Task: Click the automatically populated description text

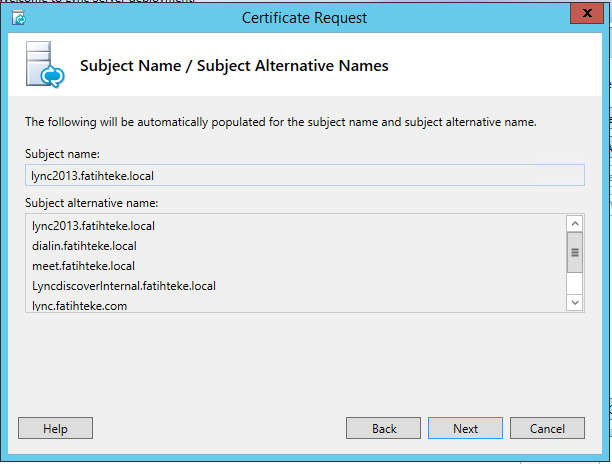Action: 281,122
